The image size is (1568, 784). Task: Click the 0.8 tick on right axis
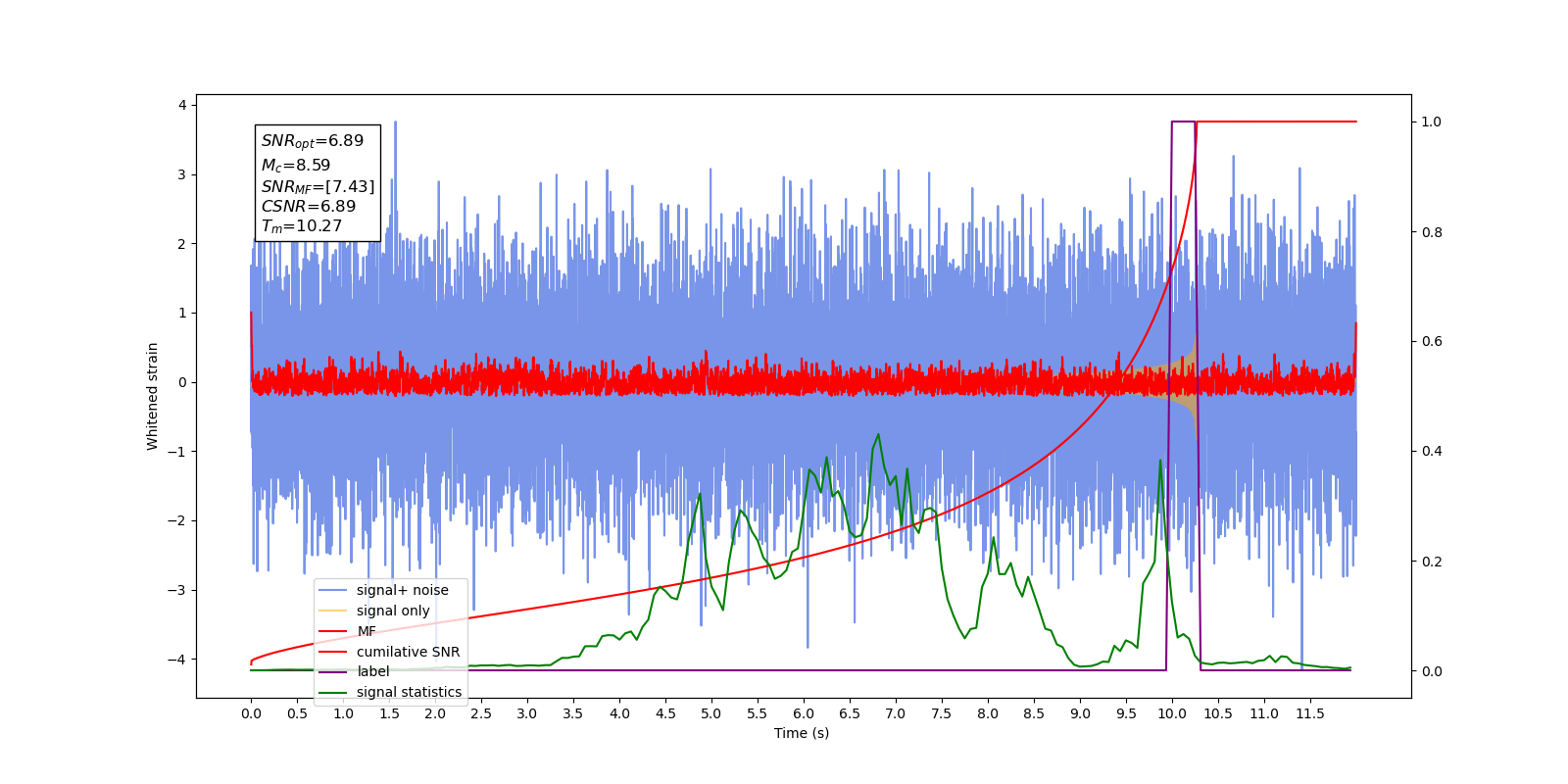click(x=1432, y=232)
